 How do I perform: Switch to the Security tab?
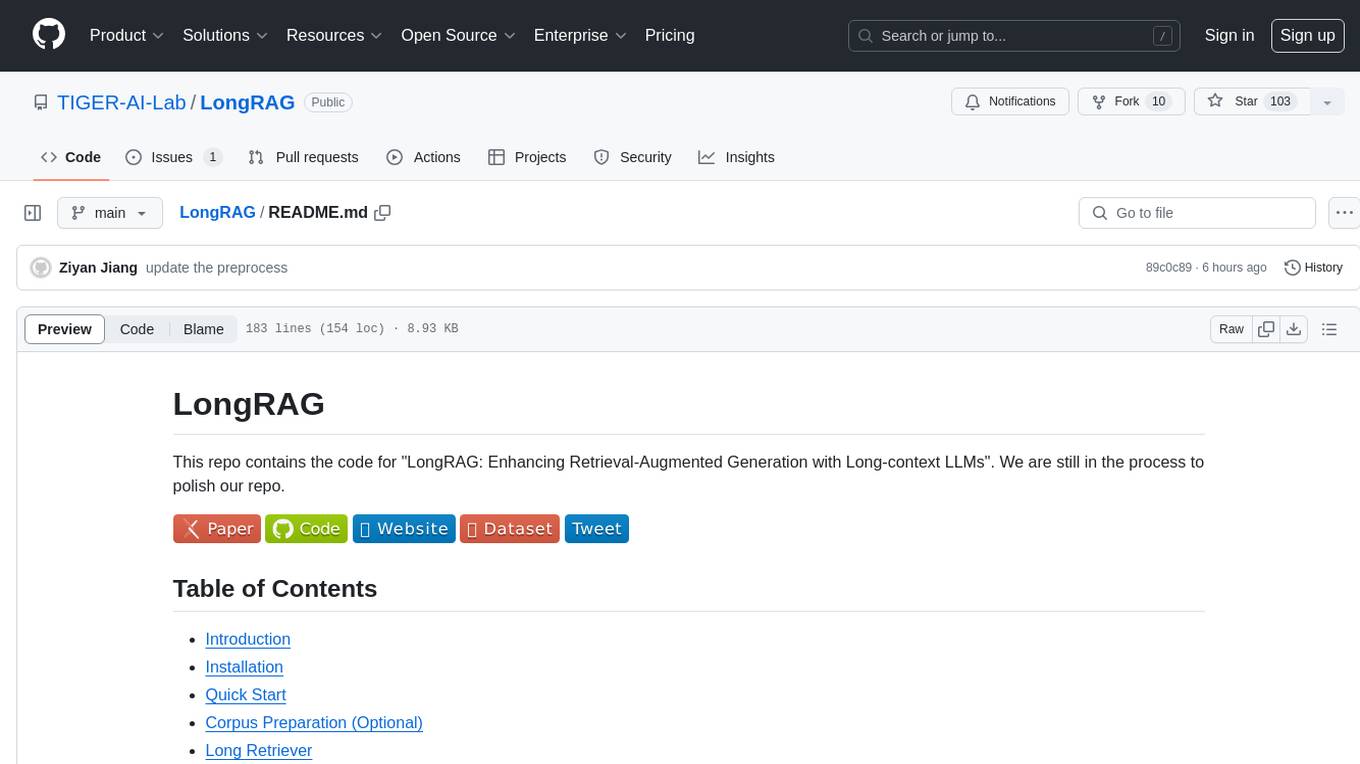632,157
